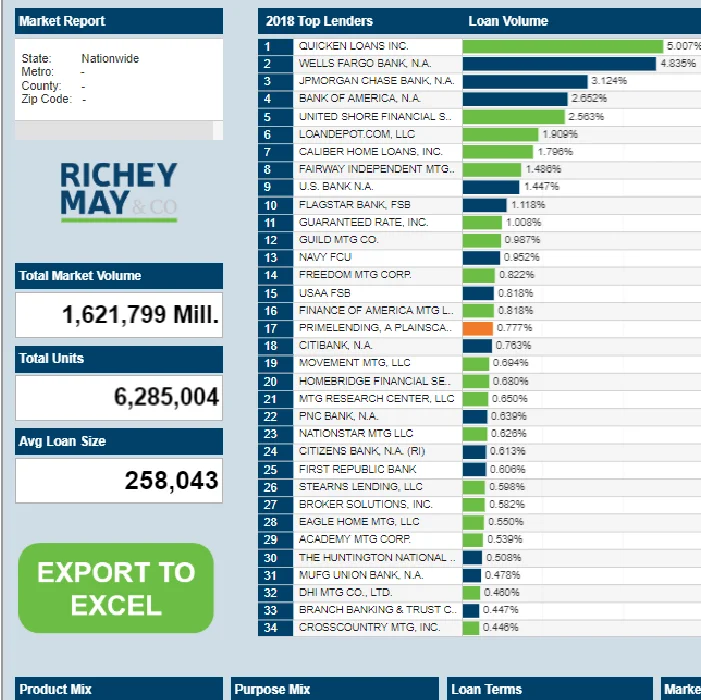Click the 2018 Top Lenders column header
The width and height of the screenshot is (701, 700).
coord(319,21)
